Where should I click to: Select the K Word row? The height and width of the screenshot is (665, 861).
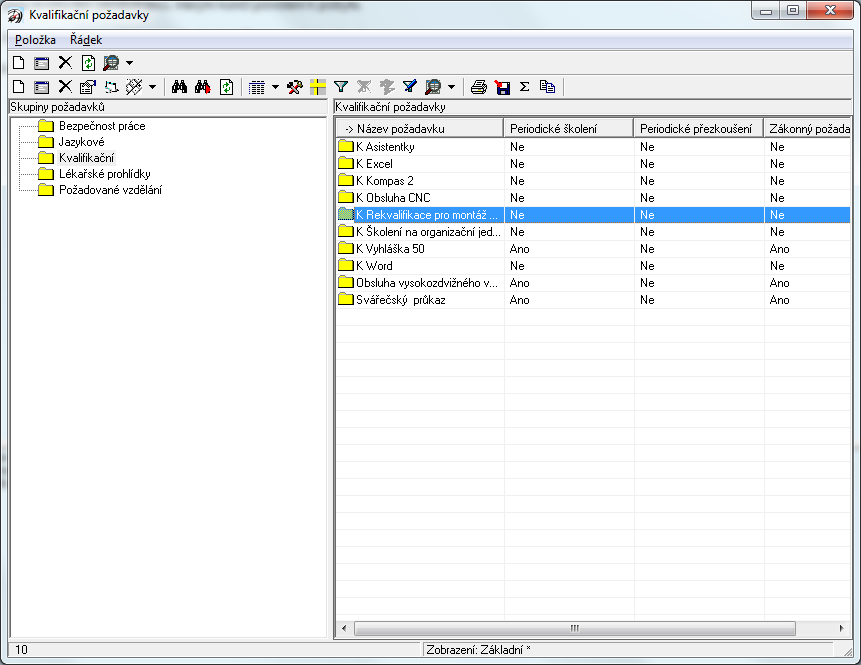pyautogui.click(x=593, y=266)
